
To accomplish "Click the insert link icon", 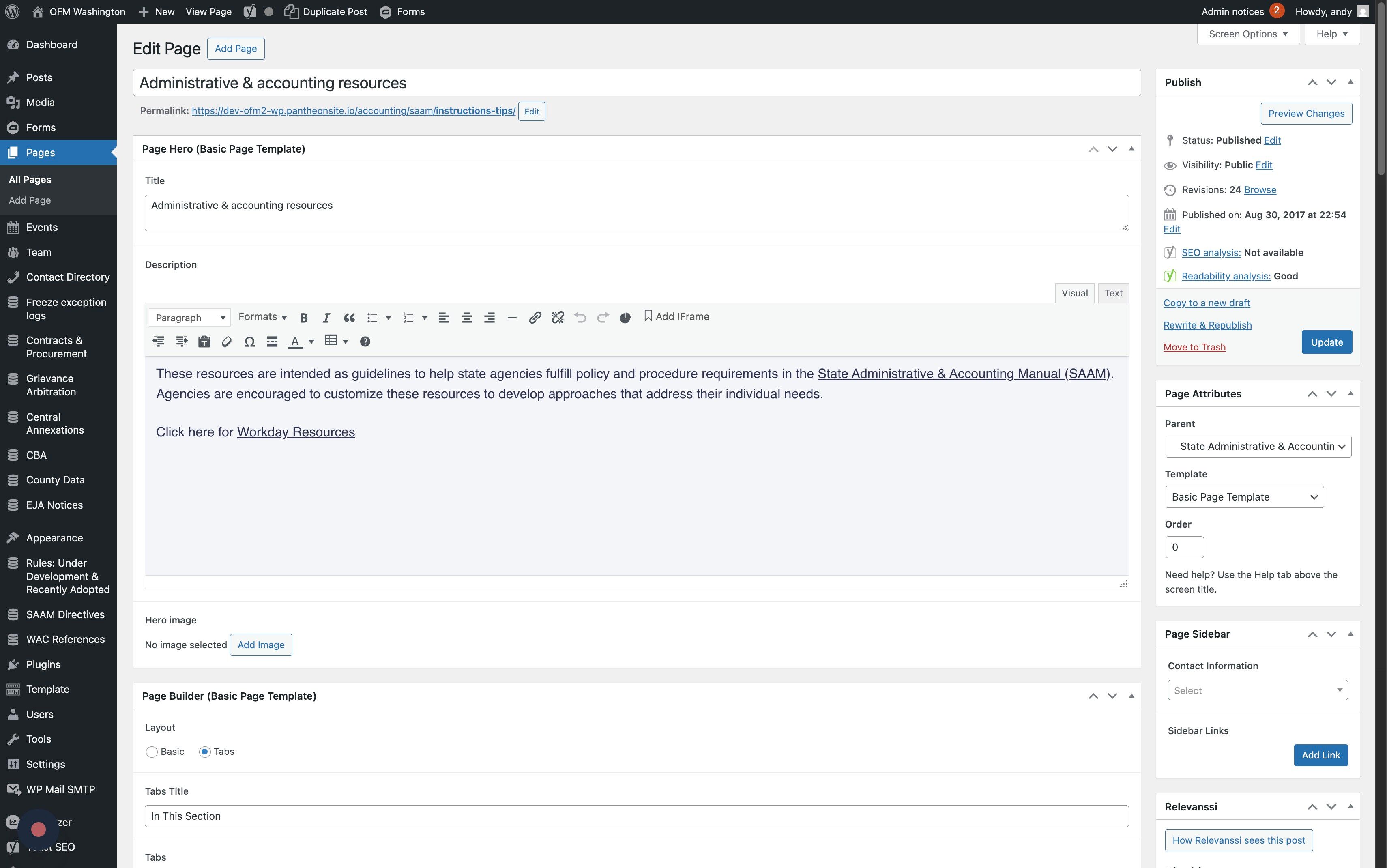I will [535, 318].
